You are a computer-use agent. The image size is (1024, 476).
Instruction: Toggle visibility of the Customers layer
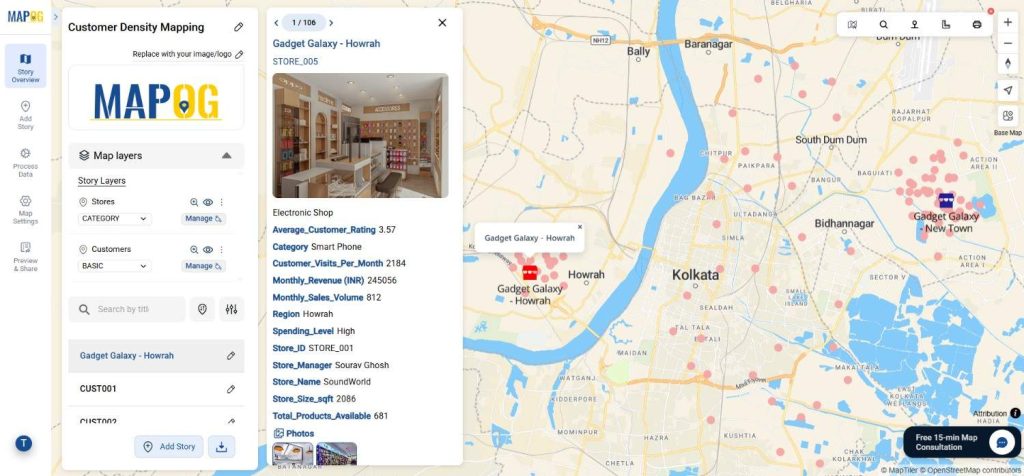pos(208,250)
